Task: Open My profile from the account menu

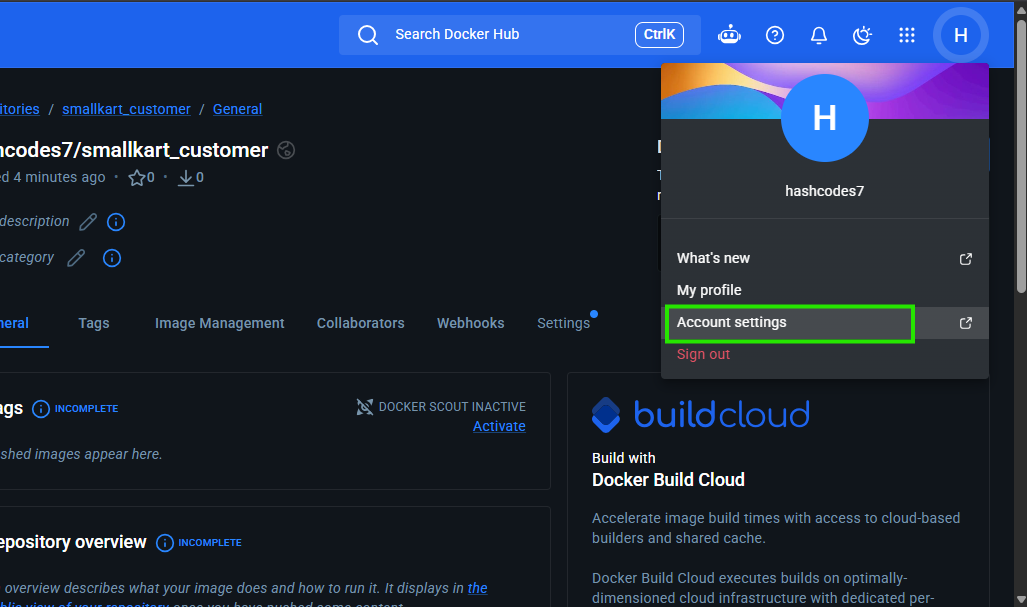Action: click(x=825, y=290)
